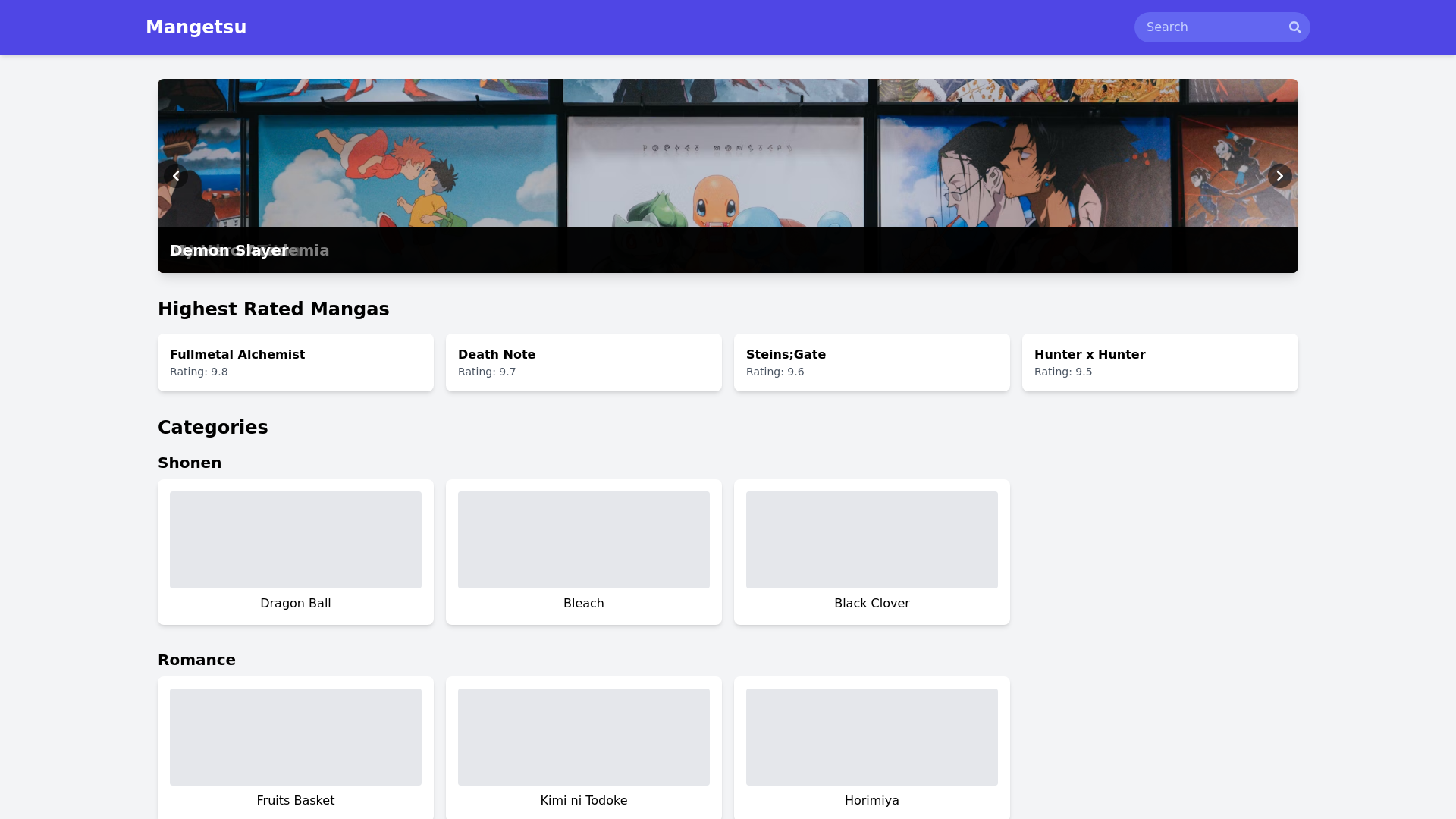Click the Horimiya title text
Screen dimensions: 1456x819
872,801
